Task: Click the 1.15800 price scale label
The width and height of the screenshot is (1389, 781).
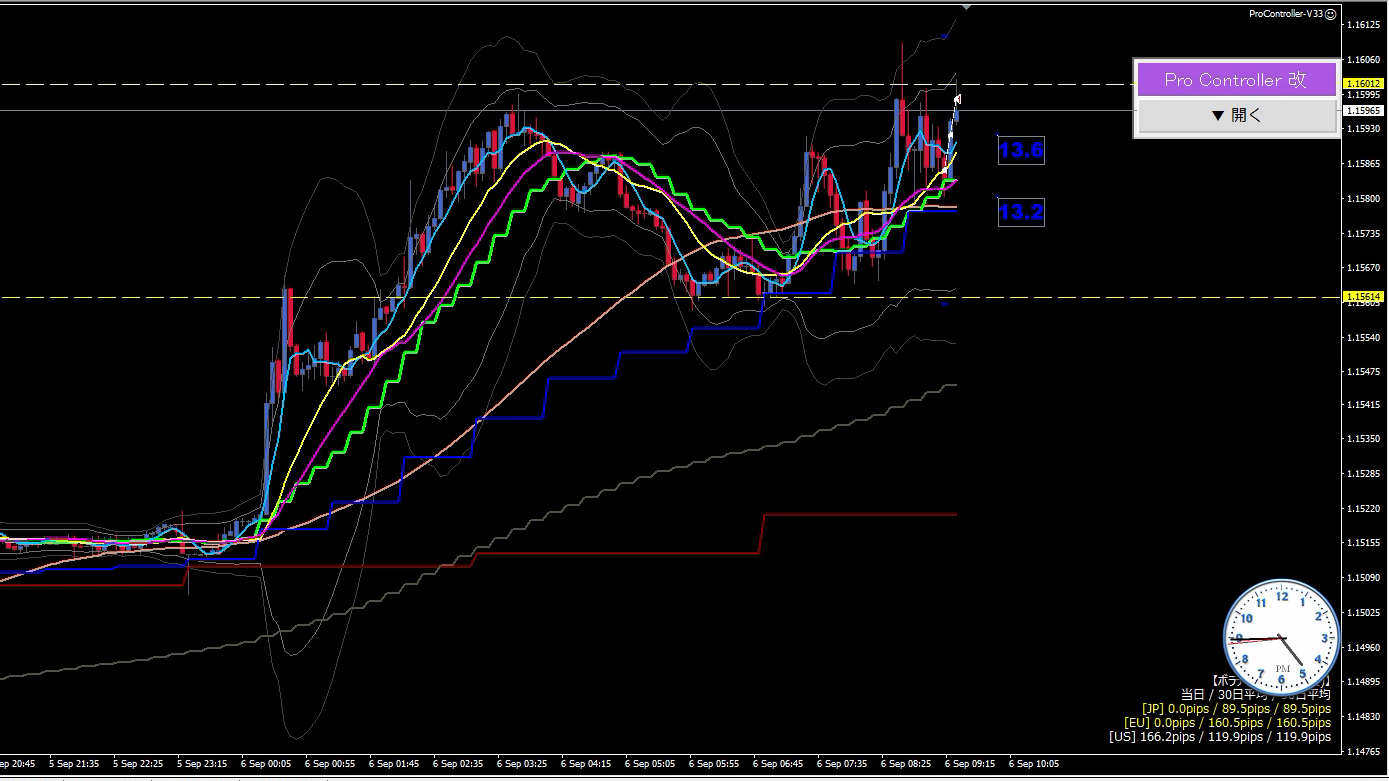Action: tap(1364, 199)
